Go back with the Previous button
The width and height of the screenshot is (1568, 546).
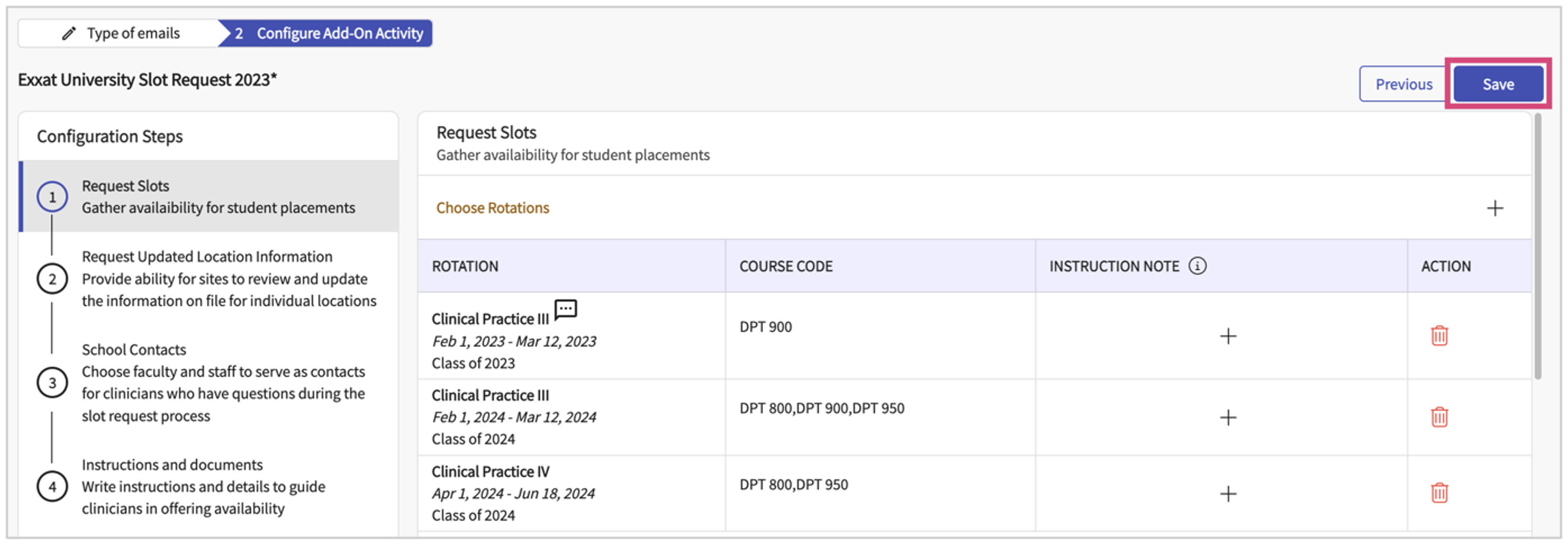pyautogui.click(x=1403, y=84)
